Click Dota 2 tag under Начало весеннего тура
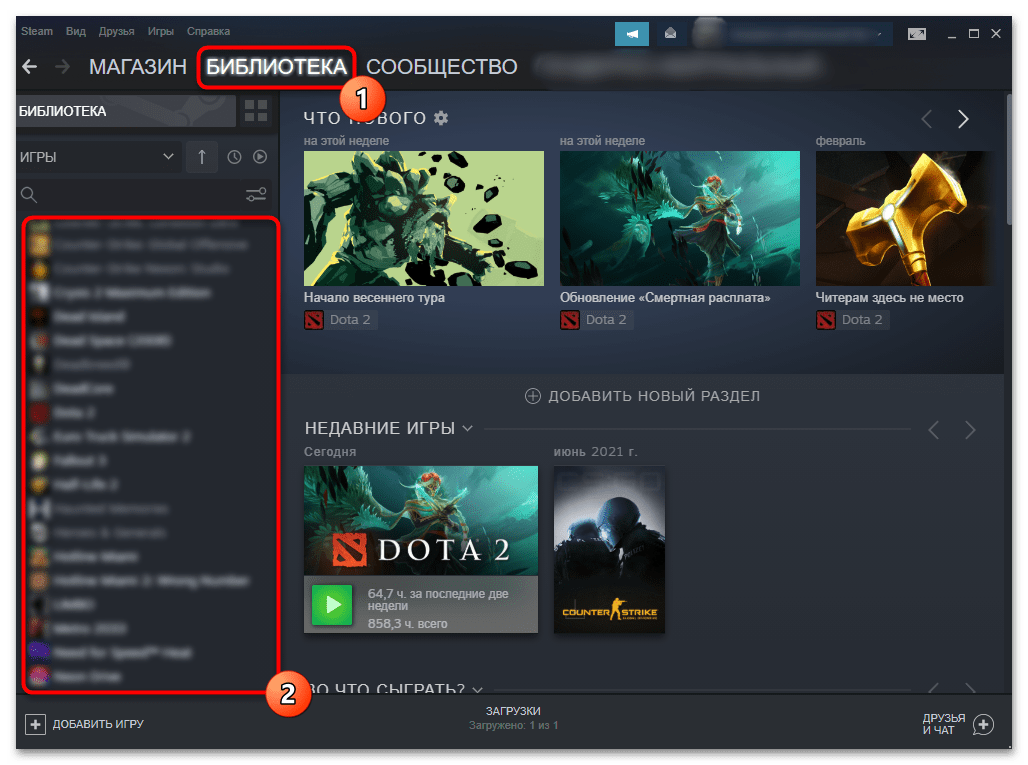The height and width of the screenshot is (765, 1028). (x=340, y=320)
